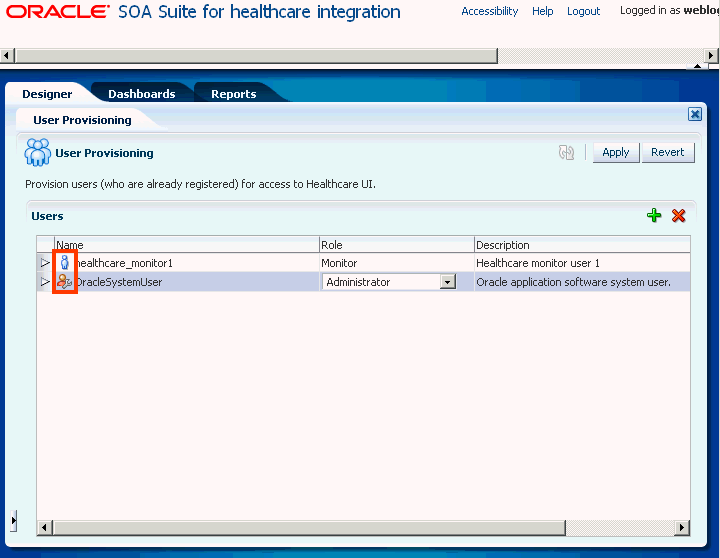The width and height of the screenshot is (720, 558).
Task: Select the healthcare_monitor1 user name
Action: tap(124, 263)
